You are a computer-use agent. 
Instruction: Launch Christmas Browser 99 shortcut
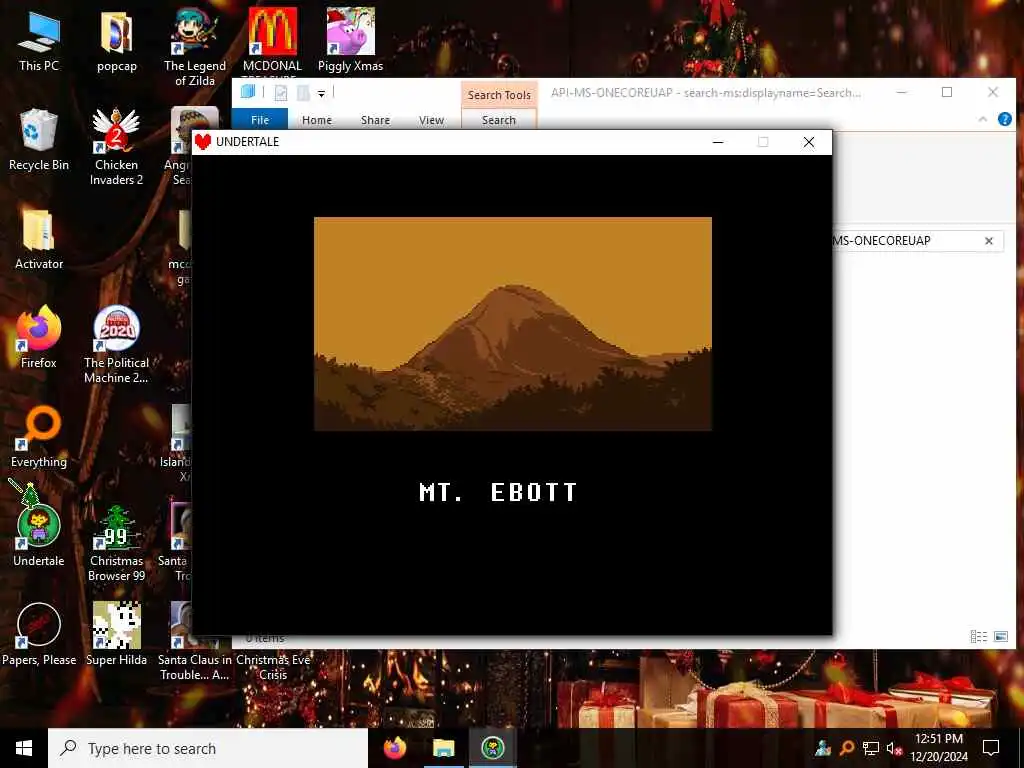(116, 542)
